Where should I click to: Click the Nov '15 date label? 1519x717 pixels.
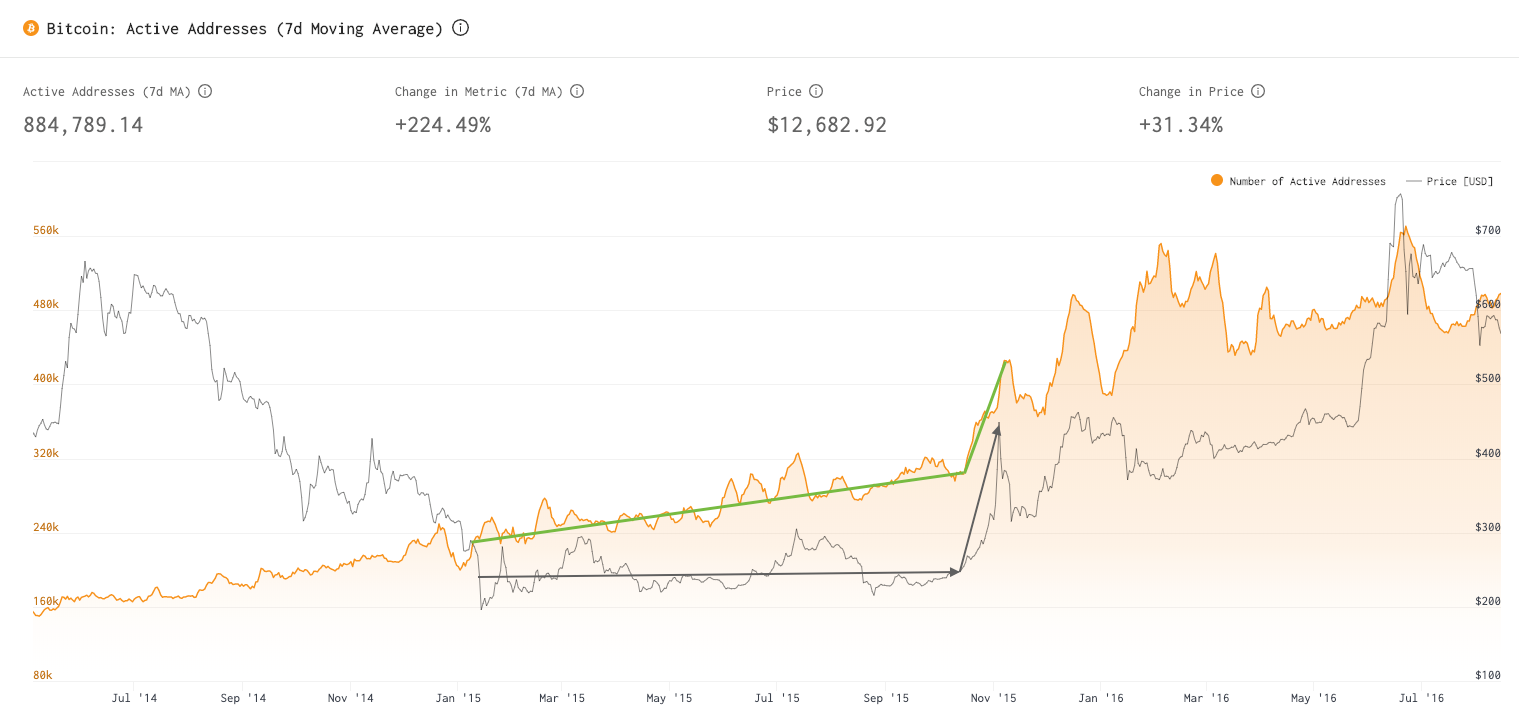click(993, 698)
